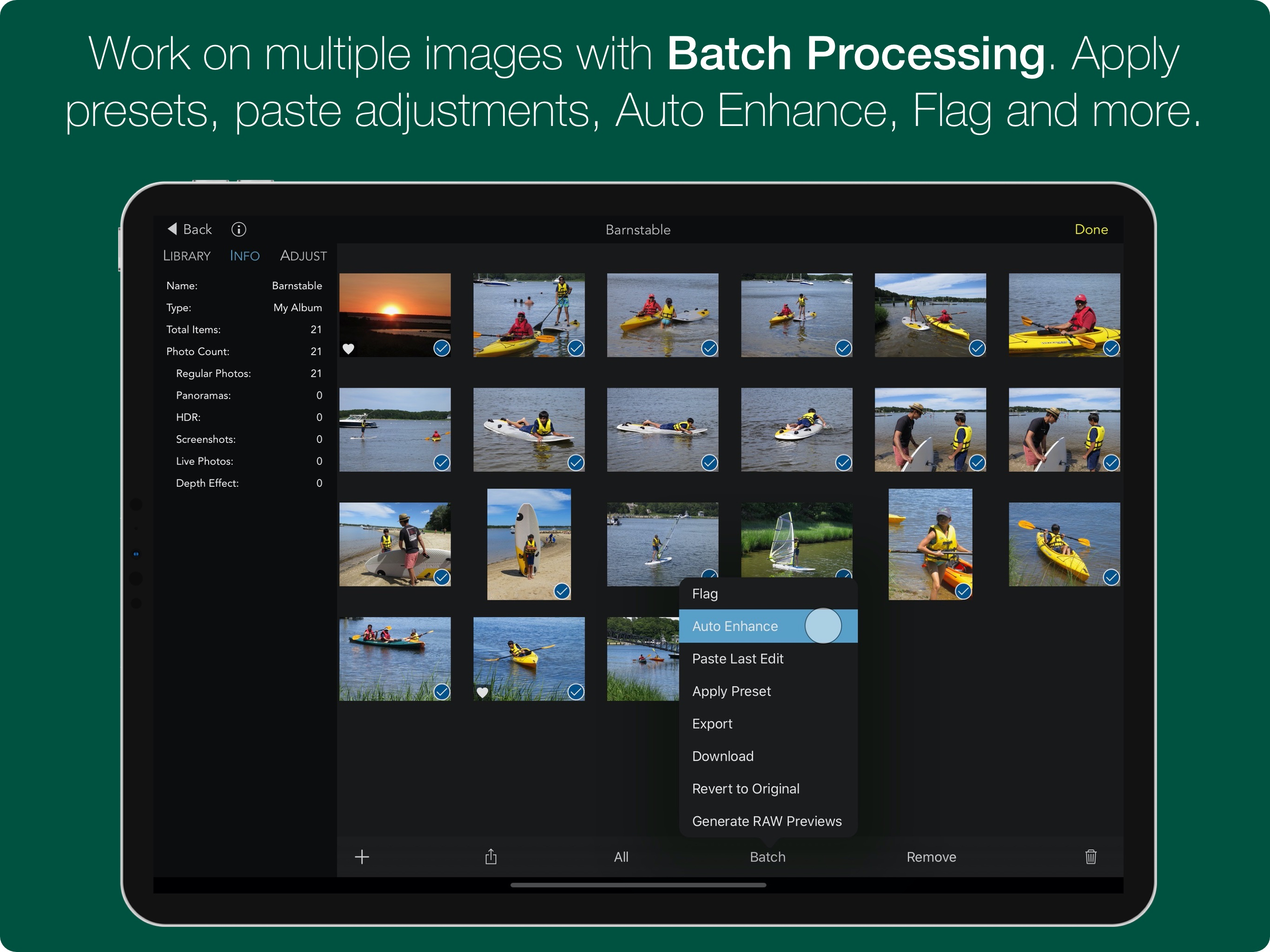Screen dimensions: 1270x952
Task: Deselect checkmark on the sunset photo
Action: tap(442, 349)
